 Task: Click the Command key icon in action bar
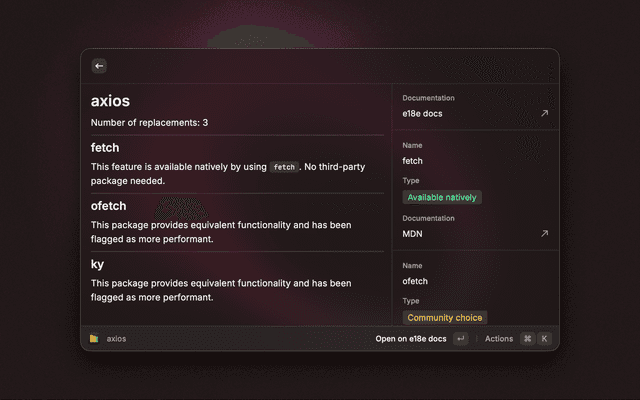coord(528,338)
